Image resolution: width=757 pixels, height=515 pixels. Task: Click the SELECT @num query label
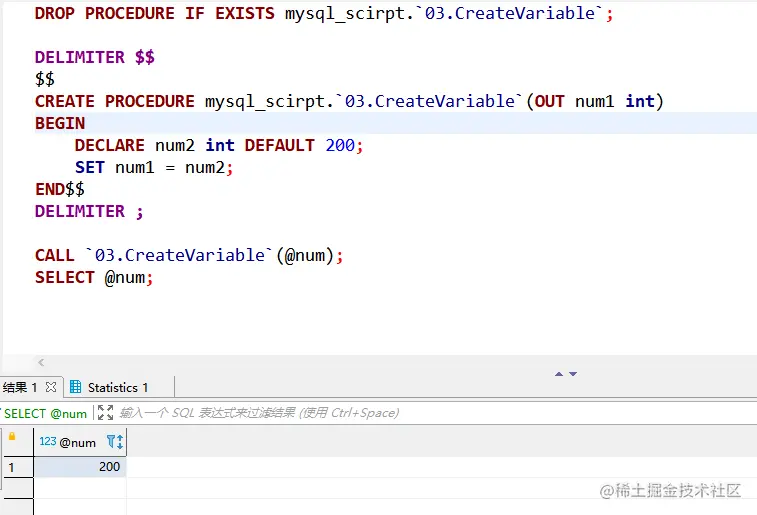(x=45, y=414)
